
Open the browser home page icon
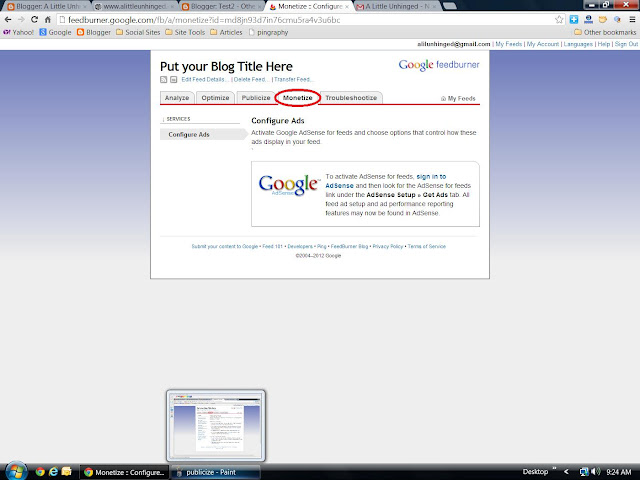[x=48, y=20]
